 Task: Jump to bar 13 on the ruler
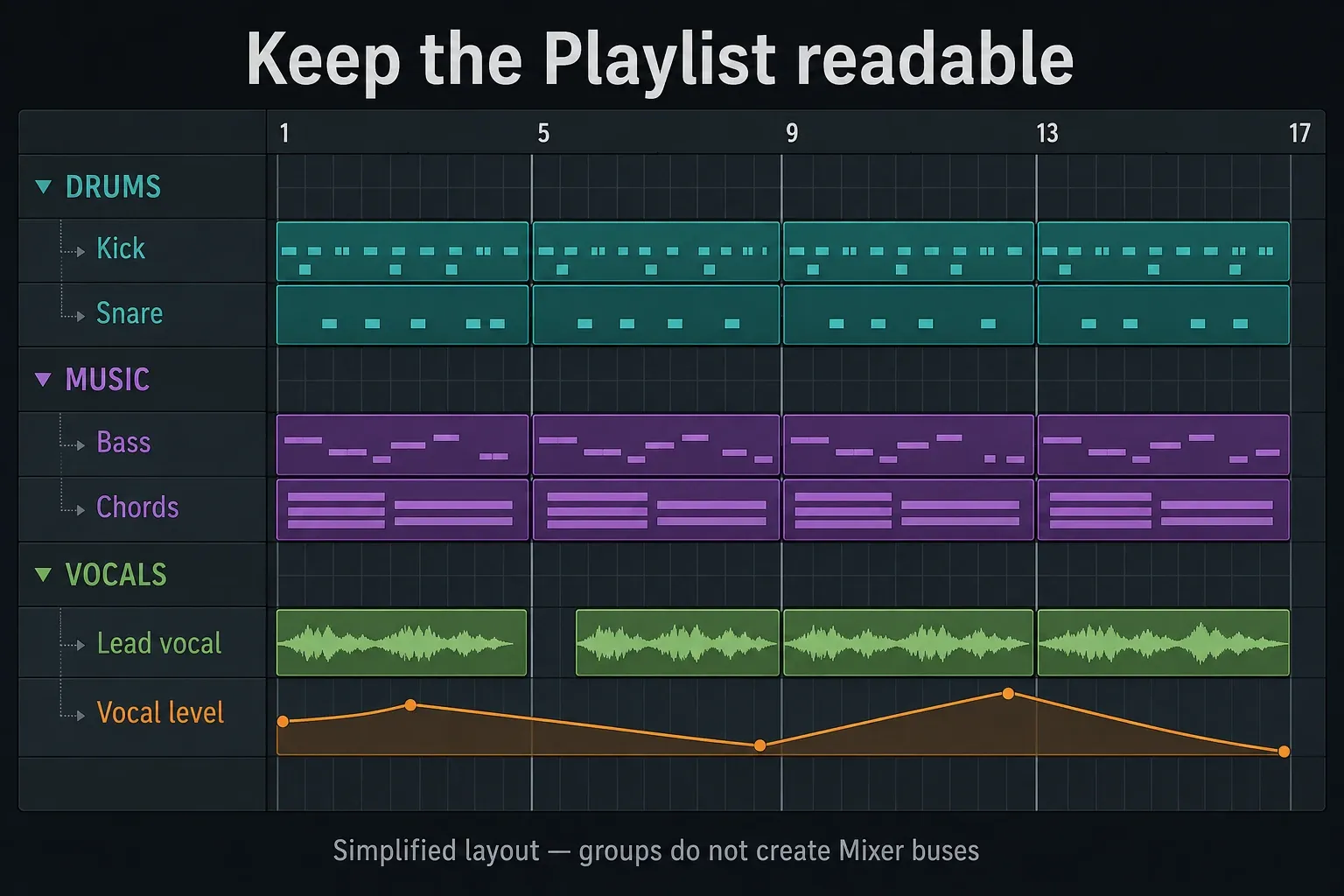tap(1047, 133)
